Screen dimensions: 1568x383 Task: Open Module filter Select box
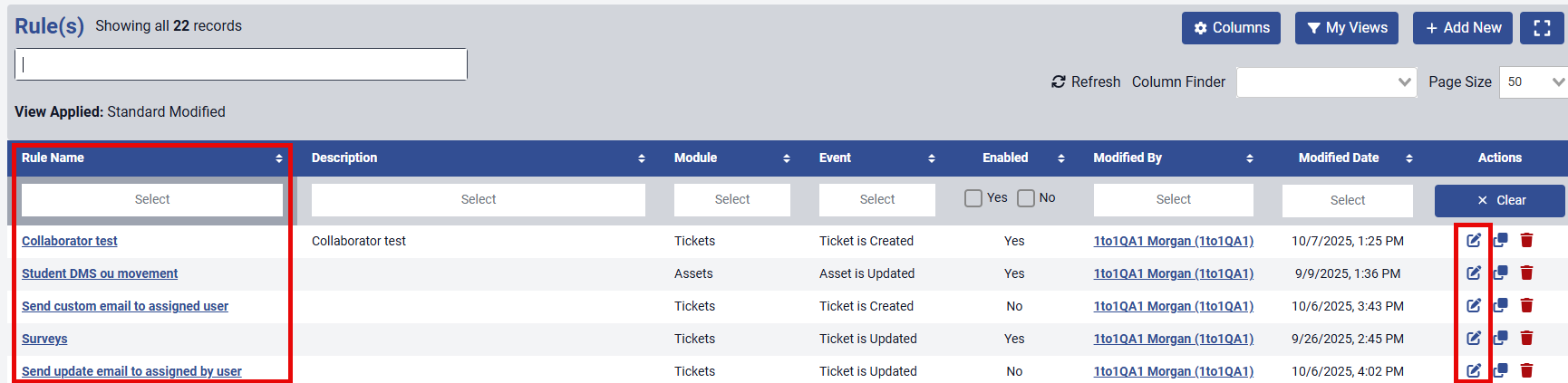tap(732, 200)
